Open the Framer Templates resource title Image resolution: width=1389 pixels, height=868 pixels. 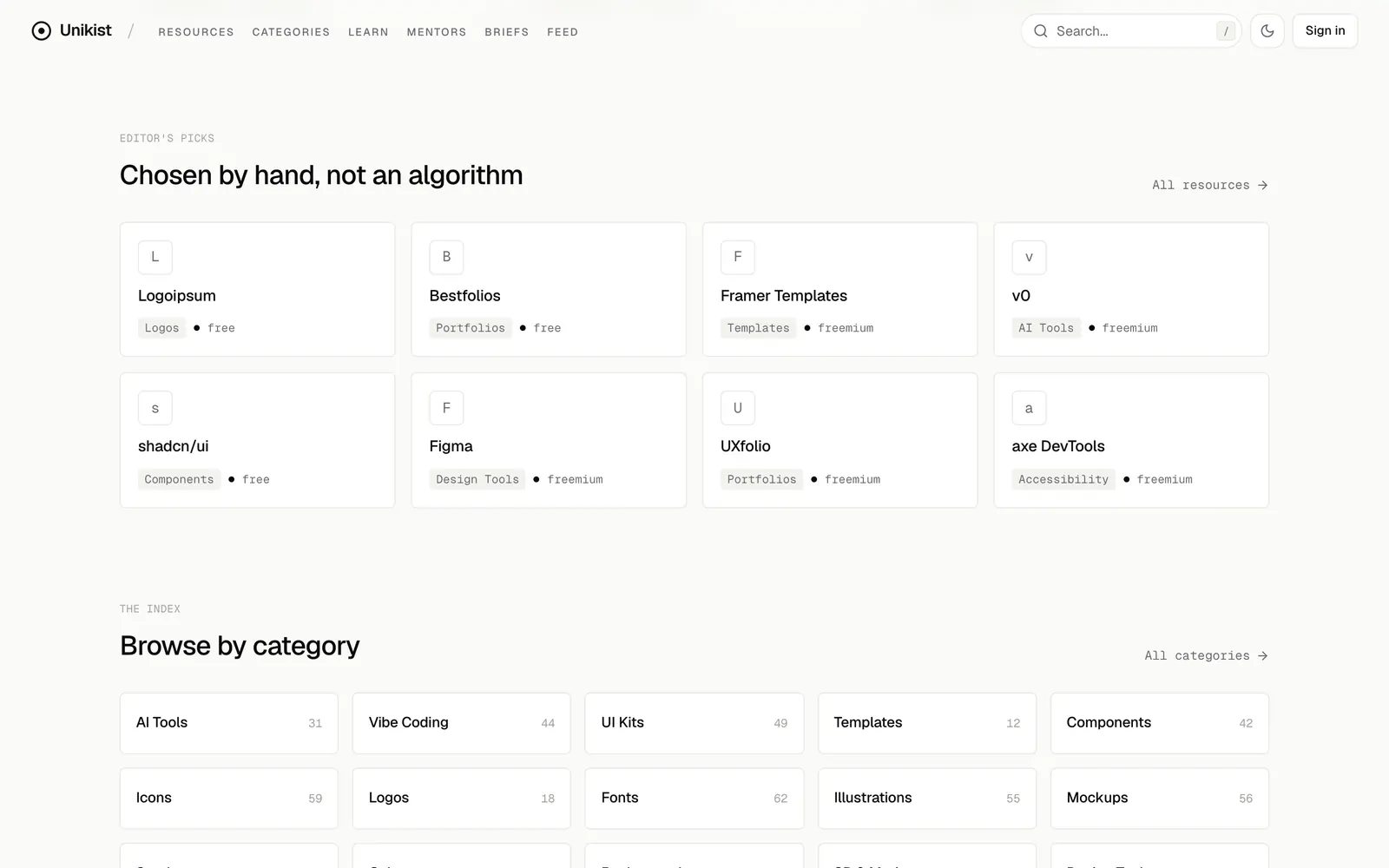(x=784, y=296)
